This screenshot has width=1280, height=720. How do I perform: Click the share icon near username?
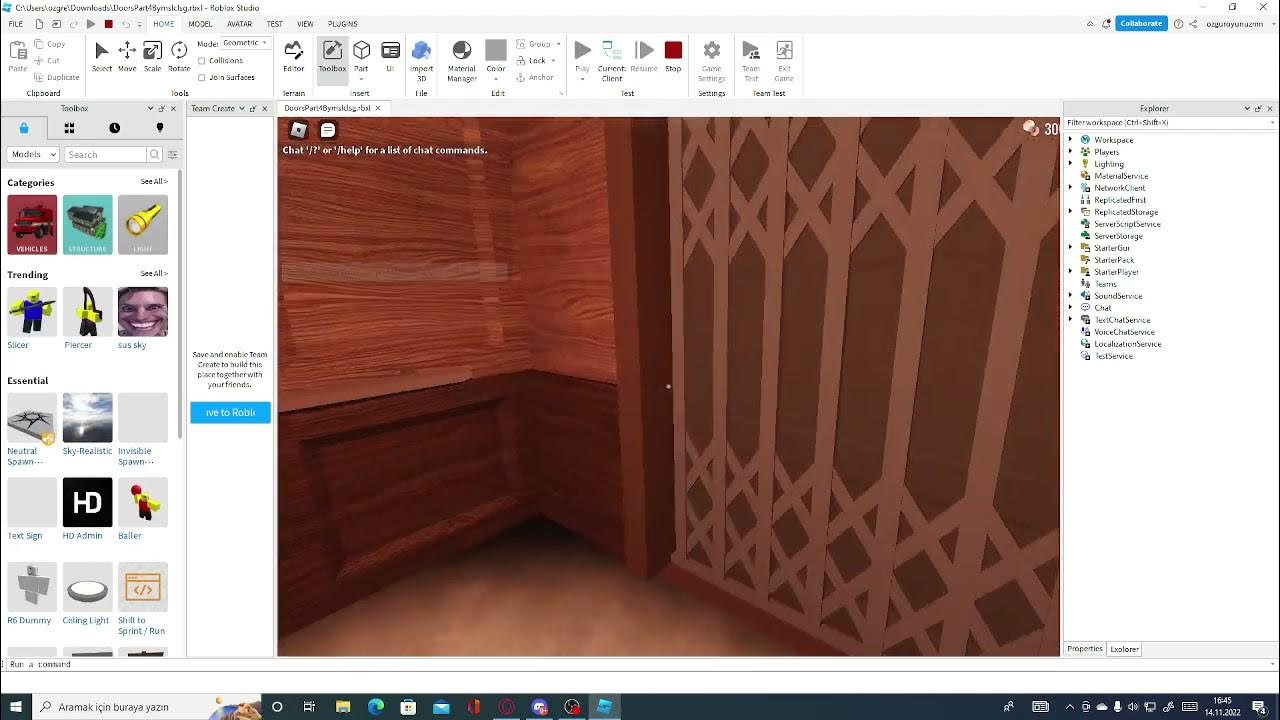click(x=1193, y=23)
